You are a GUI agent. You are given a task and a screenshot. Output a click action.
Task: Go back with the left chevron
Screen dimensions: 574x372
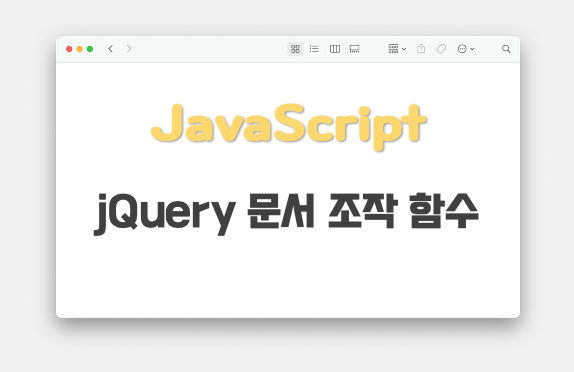(111, 49)
